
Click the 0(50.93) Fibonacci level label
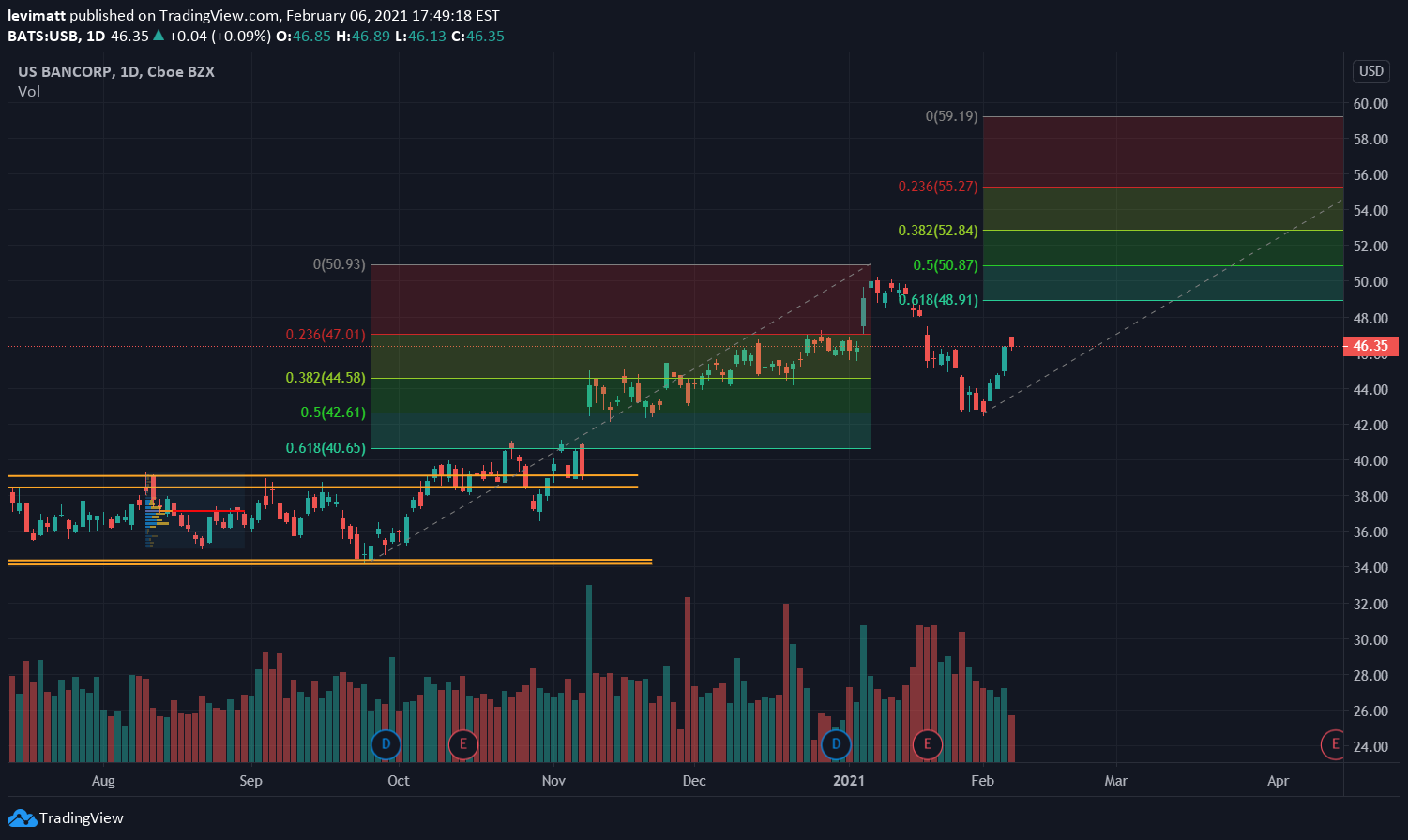(x=340, y=265)
